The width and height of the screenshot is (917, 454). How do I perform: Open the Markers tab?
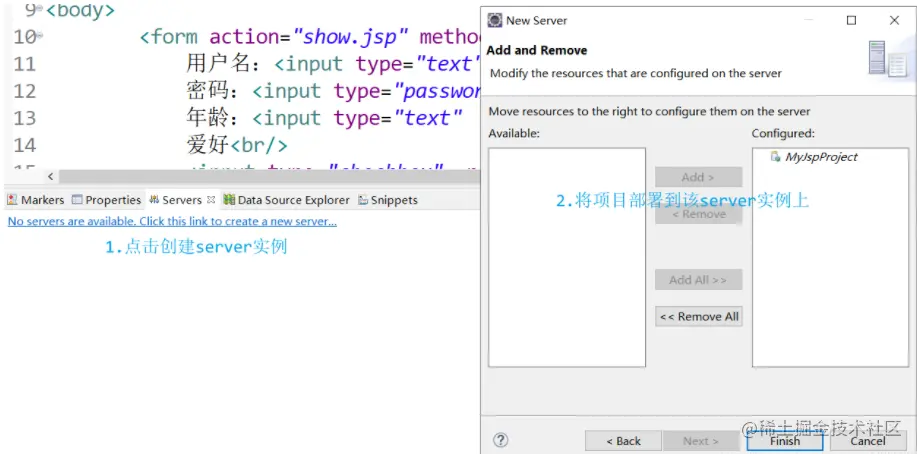click(x=36, y=200)
